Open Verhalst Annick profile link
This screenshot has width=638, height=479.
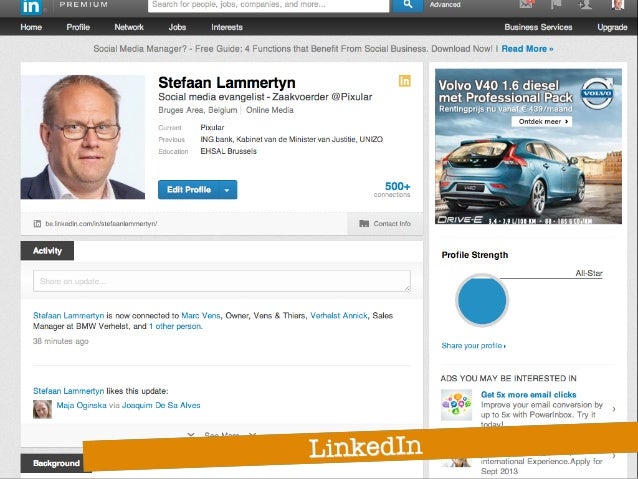339,315
